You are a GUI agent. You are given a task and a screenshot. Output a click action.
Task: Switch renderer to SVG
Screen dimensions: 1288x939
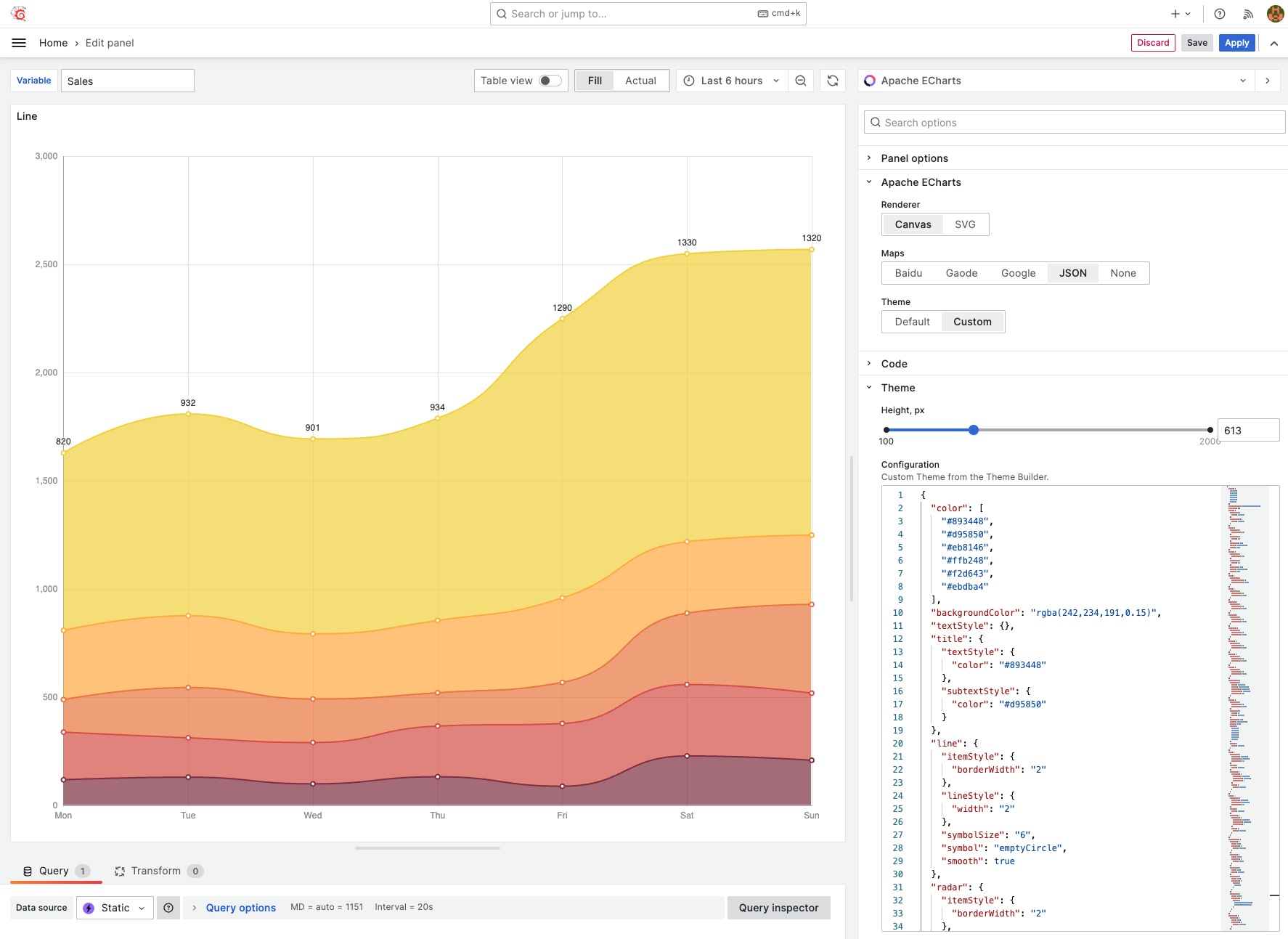click(965, 224)
